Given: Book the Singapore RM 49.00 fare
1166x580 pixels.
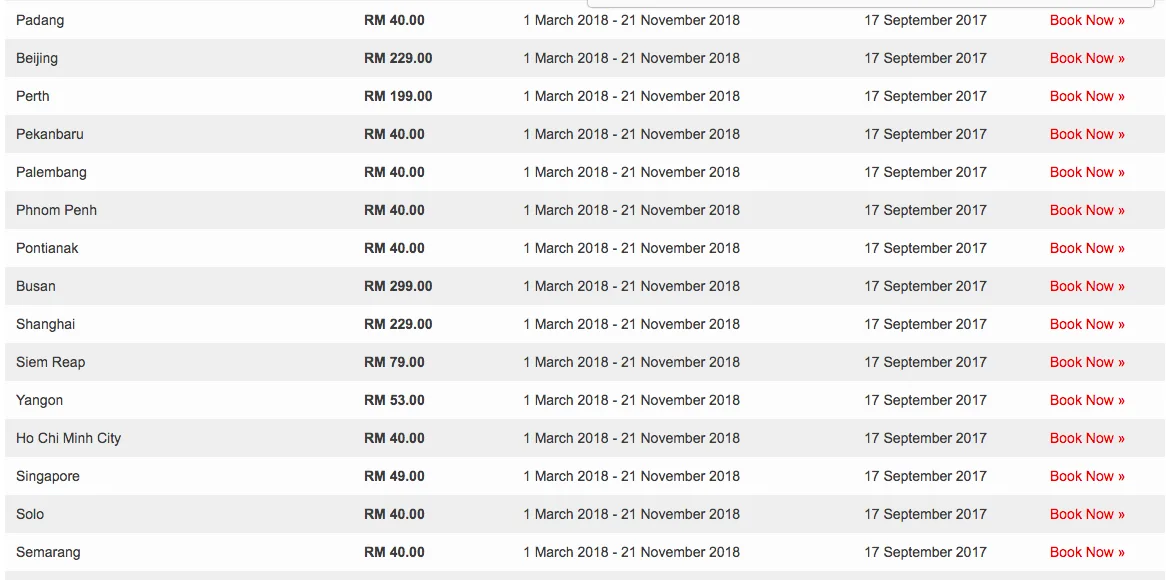Looking at the screenshot, I should point(1086,476).
